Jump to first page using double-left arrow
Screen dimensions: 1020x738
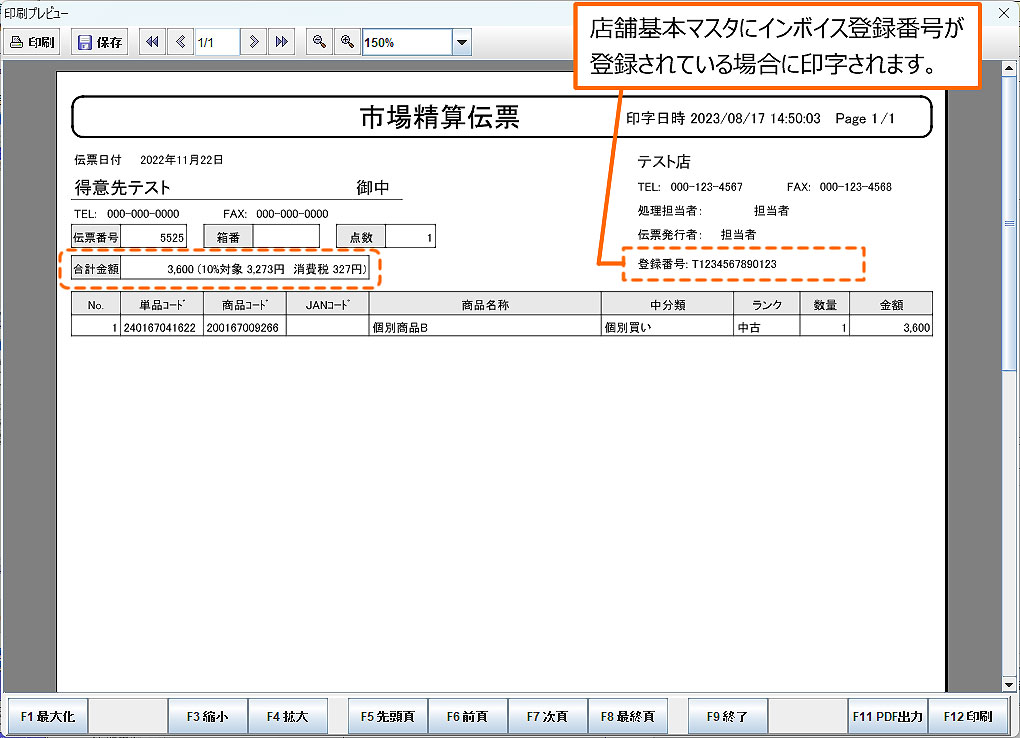pos(152,43)
